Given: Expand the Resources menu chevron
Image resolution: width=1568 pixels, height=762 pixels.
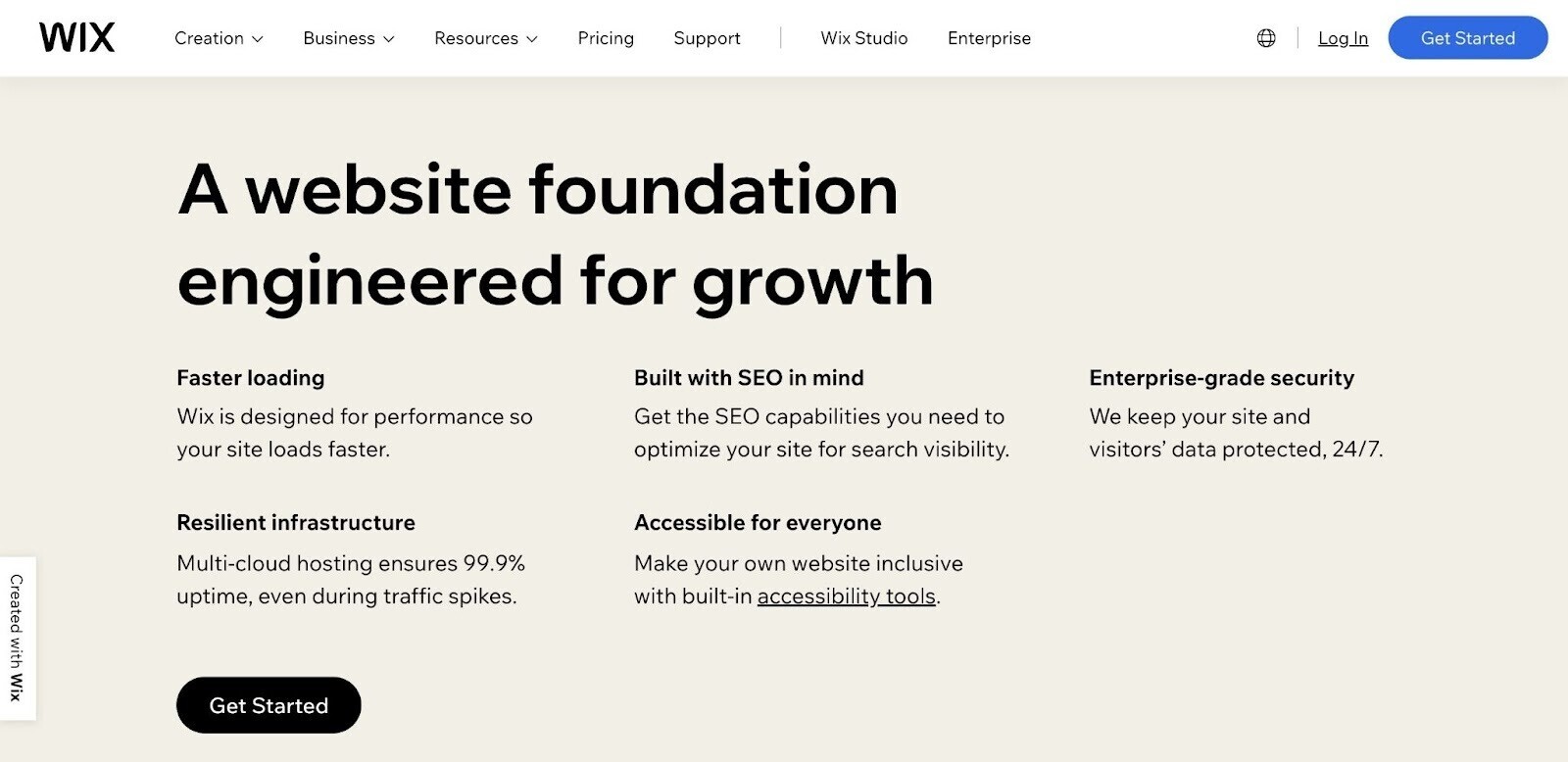Looking at the screenshot, I should (x=534, y=39).
